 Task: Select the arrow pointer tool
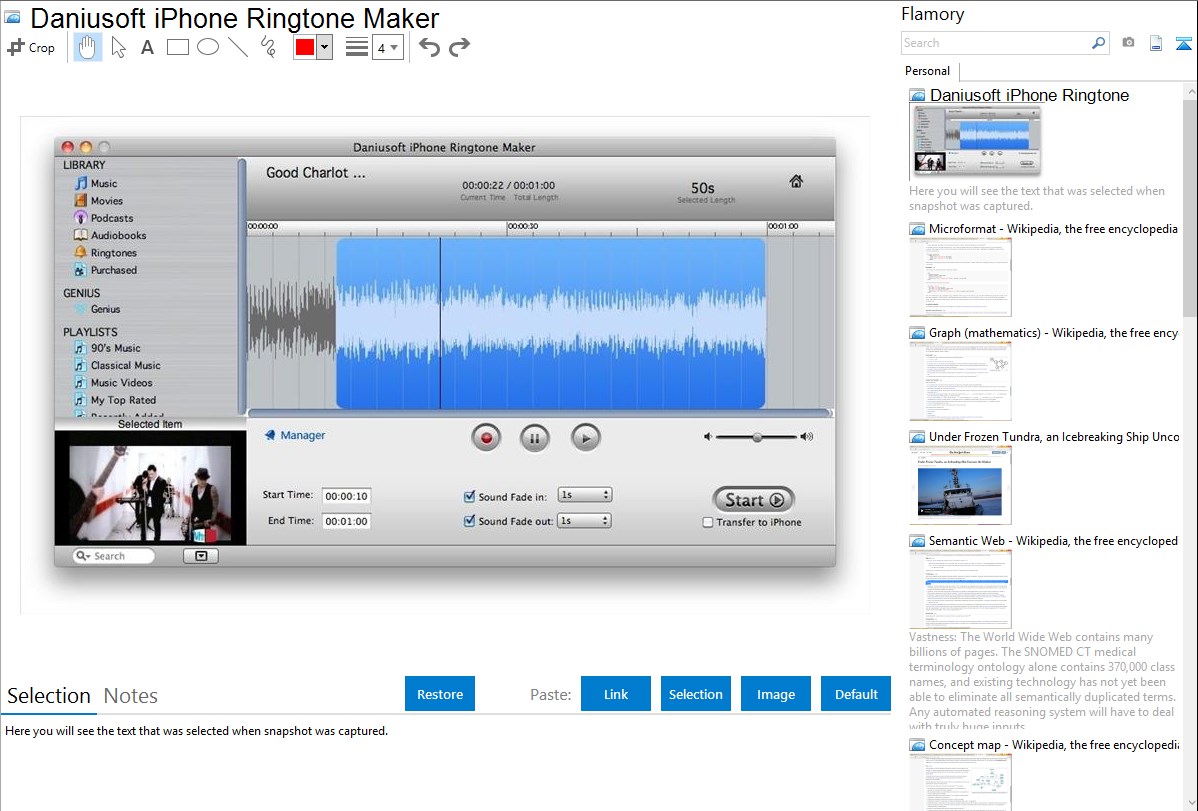(118, 47)
